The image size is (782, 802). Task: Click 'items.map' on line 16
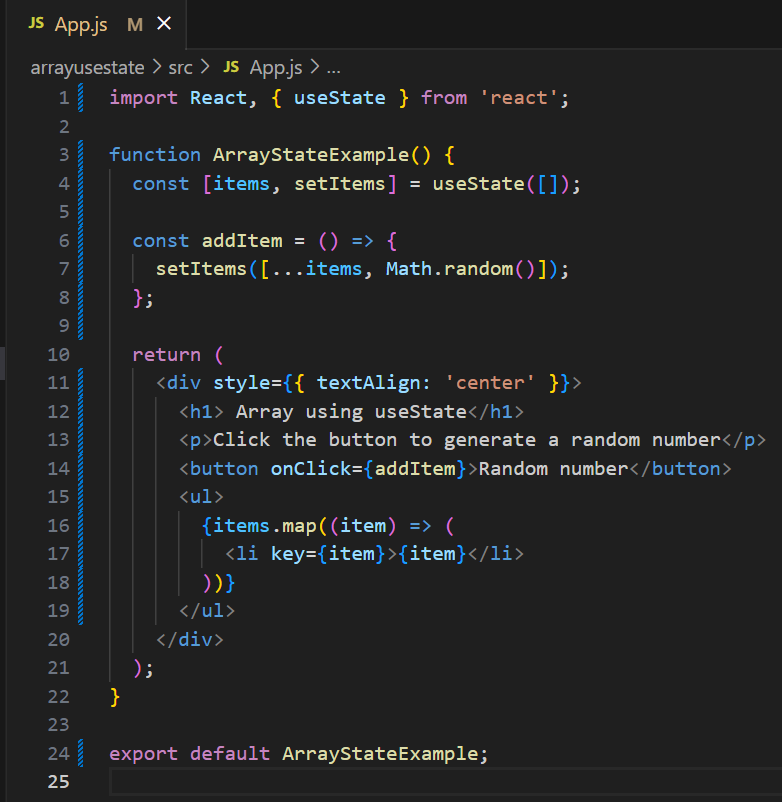pyautogui.click(x=265, y=526)
